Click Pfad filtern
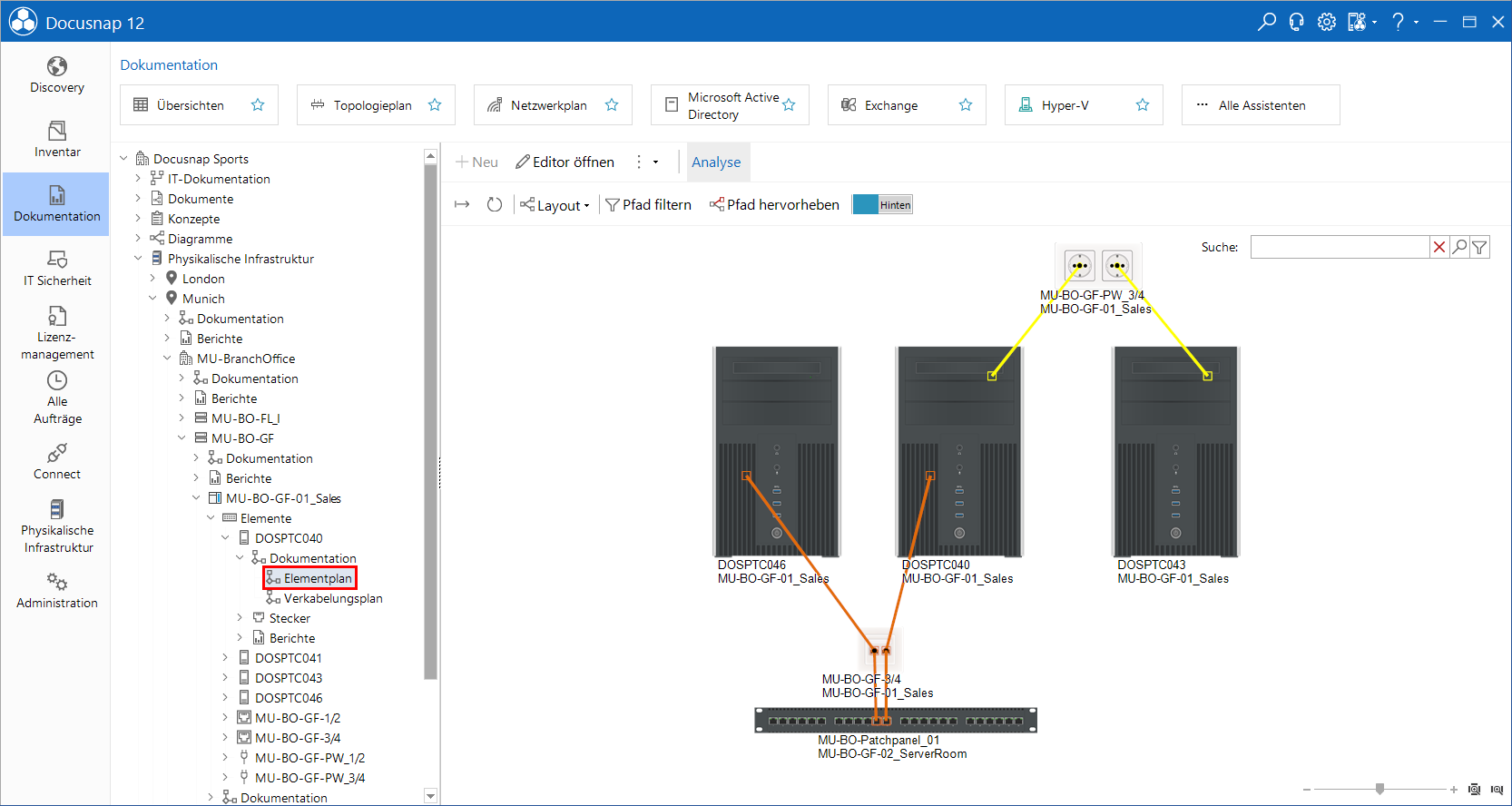 pos(648,205)
